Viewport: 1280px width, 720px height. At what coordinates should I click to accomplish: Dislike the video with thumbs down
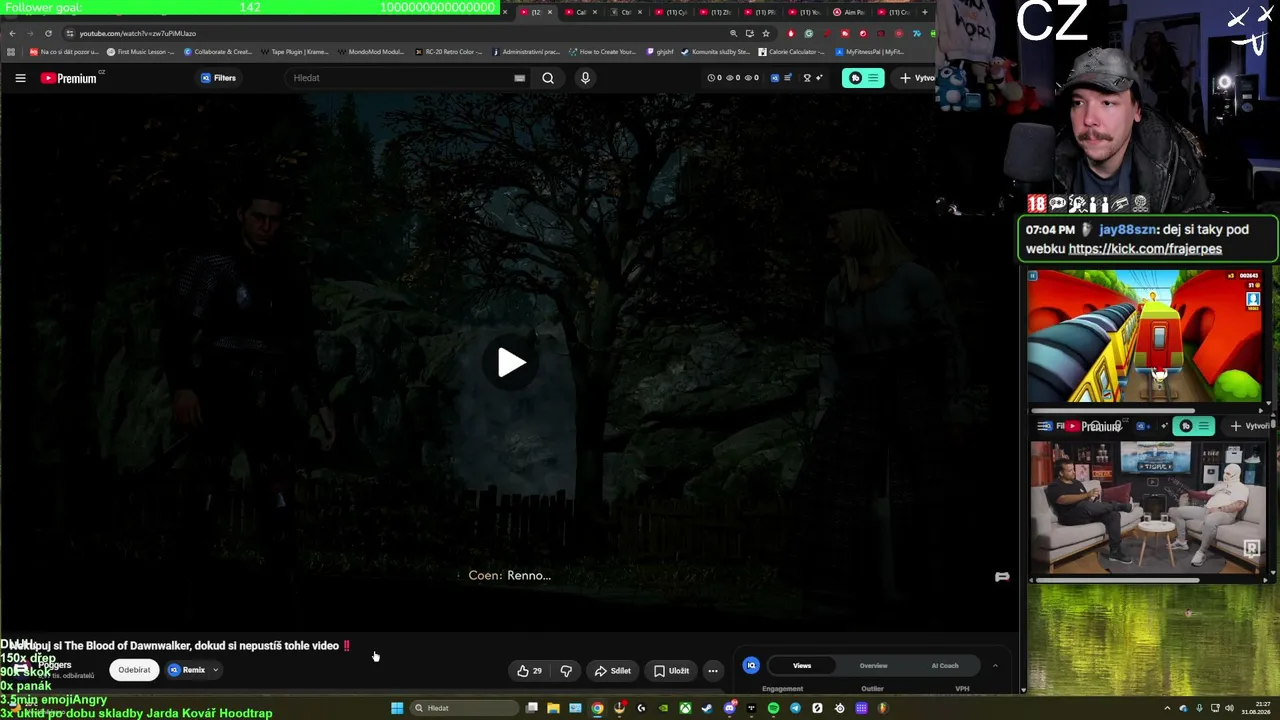click(x=566, y=671)
